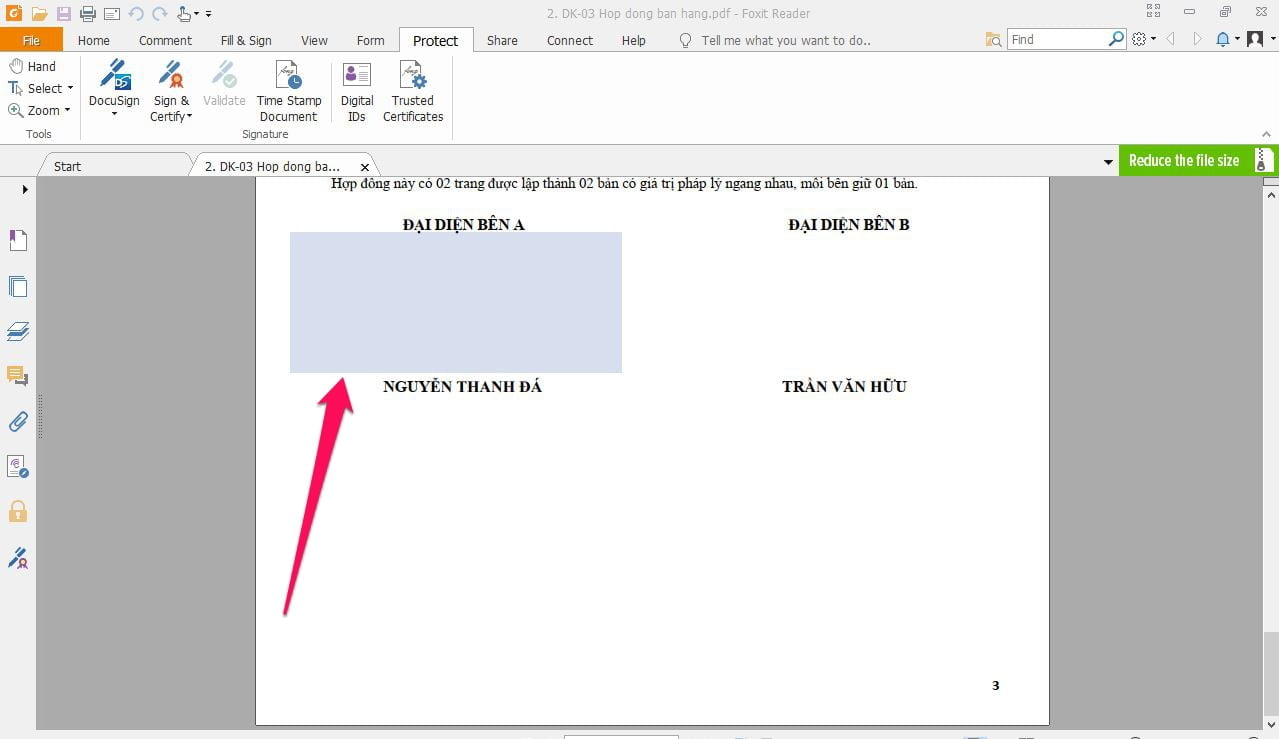Select the Hand tool
This screenshot has width=1279, height=739.
click(36, 66)
